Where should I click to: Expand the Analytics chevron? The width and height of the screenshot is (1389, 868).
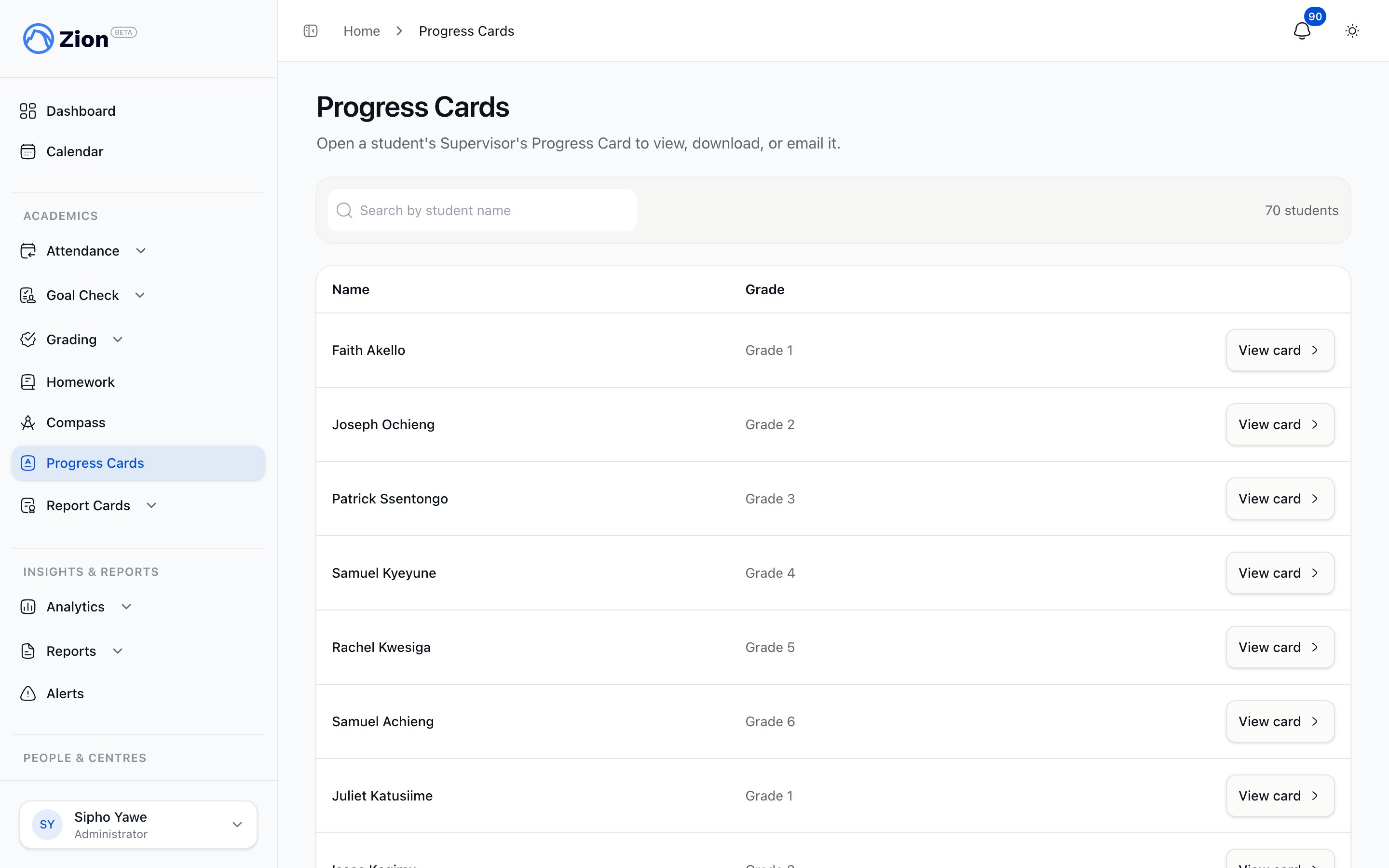126,607
